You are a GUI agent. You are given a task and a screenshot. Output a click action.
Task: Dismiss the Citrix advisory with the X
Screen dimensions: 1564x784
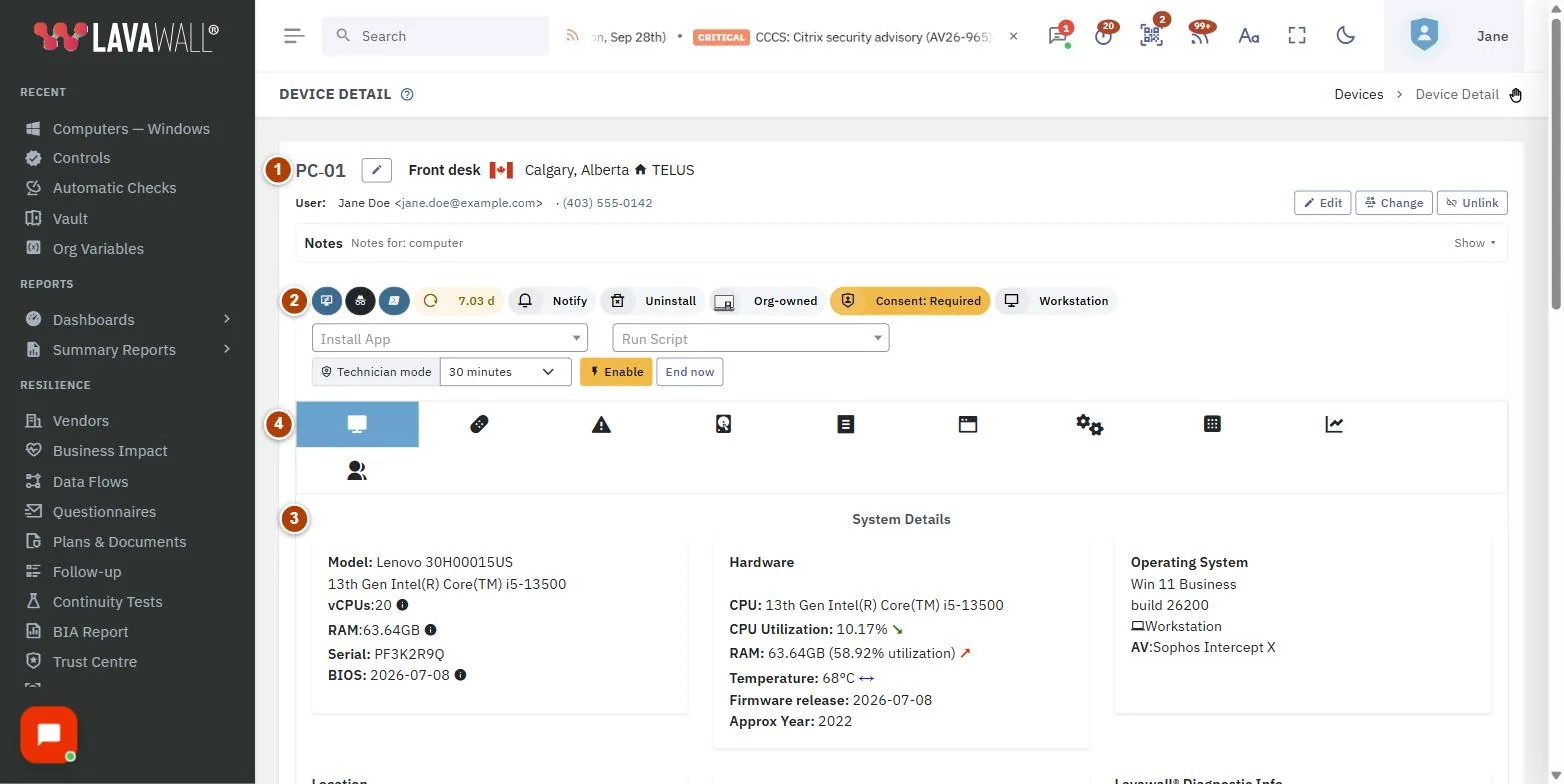tap(1013, 36)
